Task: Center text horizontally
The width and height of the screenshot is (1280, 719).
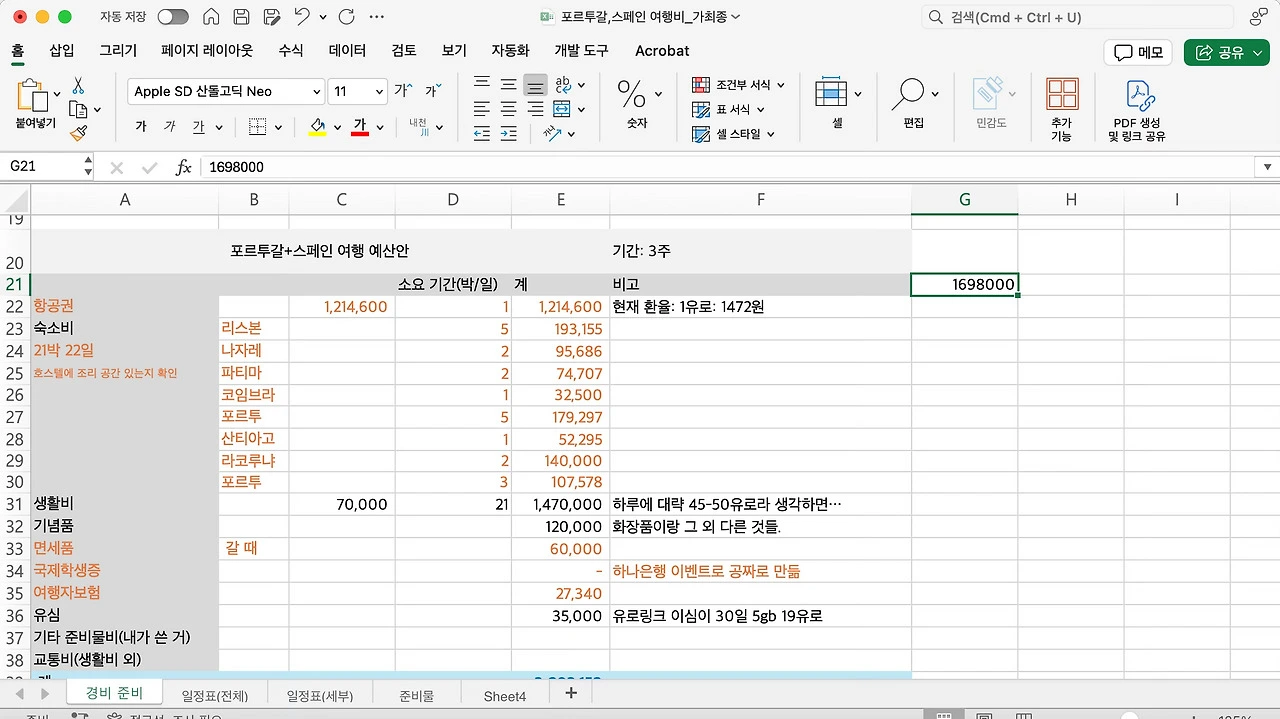Action: coord(509,109)
